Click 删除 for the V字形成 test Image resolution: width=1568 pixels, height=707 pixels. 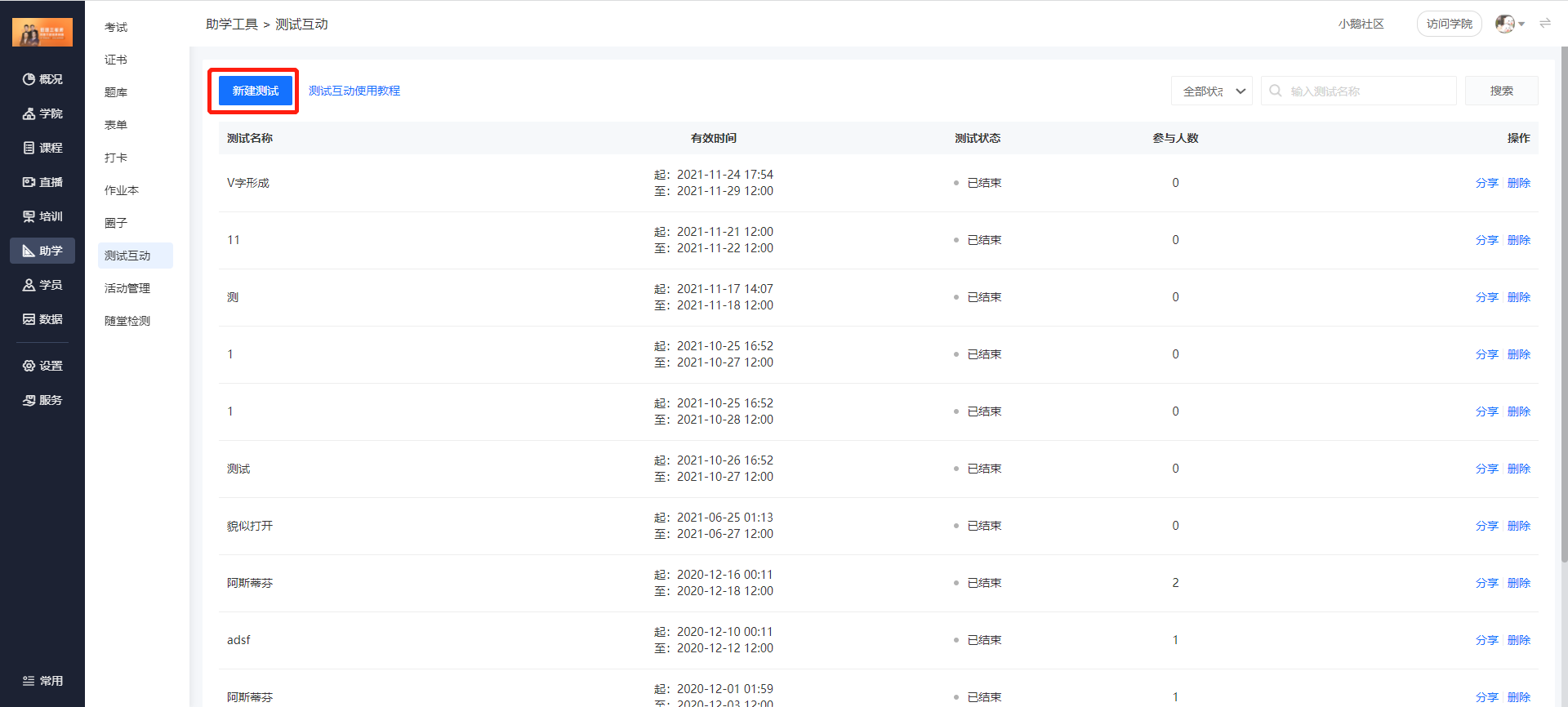(1519, 183)
